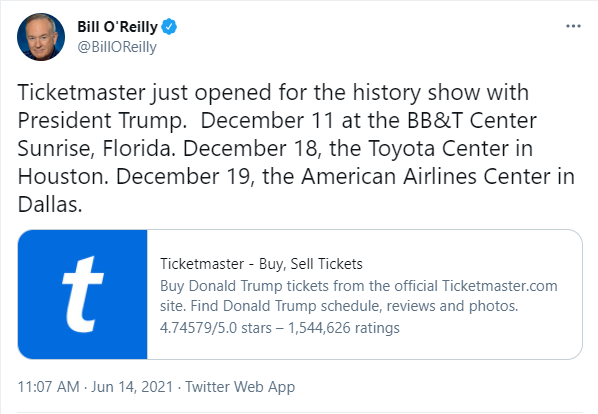Click the word 'Dallas.' ending the tweet
The image size is (598, 414).
(50, 205)
